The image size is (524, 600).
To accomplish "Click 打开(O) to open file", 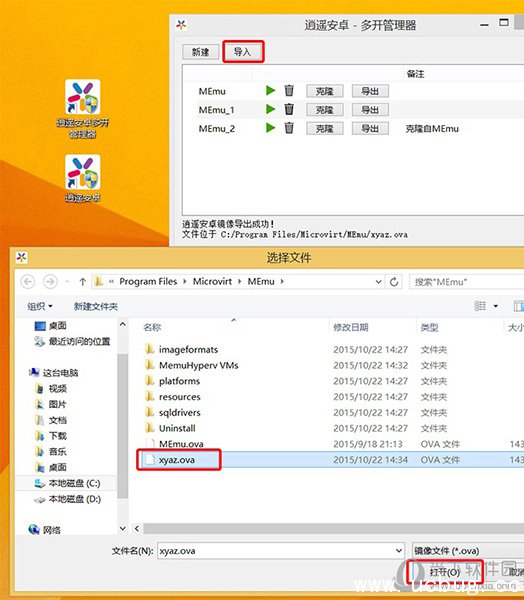I will [x=444, y=572].
